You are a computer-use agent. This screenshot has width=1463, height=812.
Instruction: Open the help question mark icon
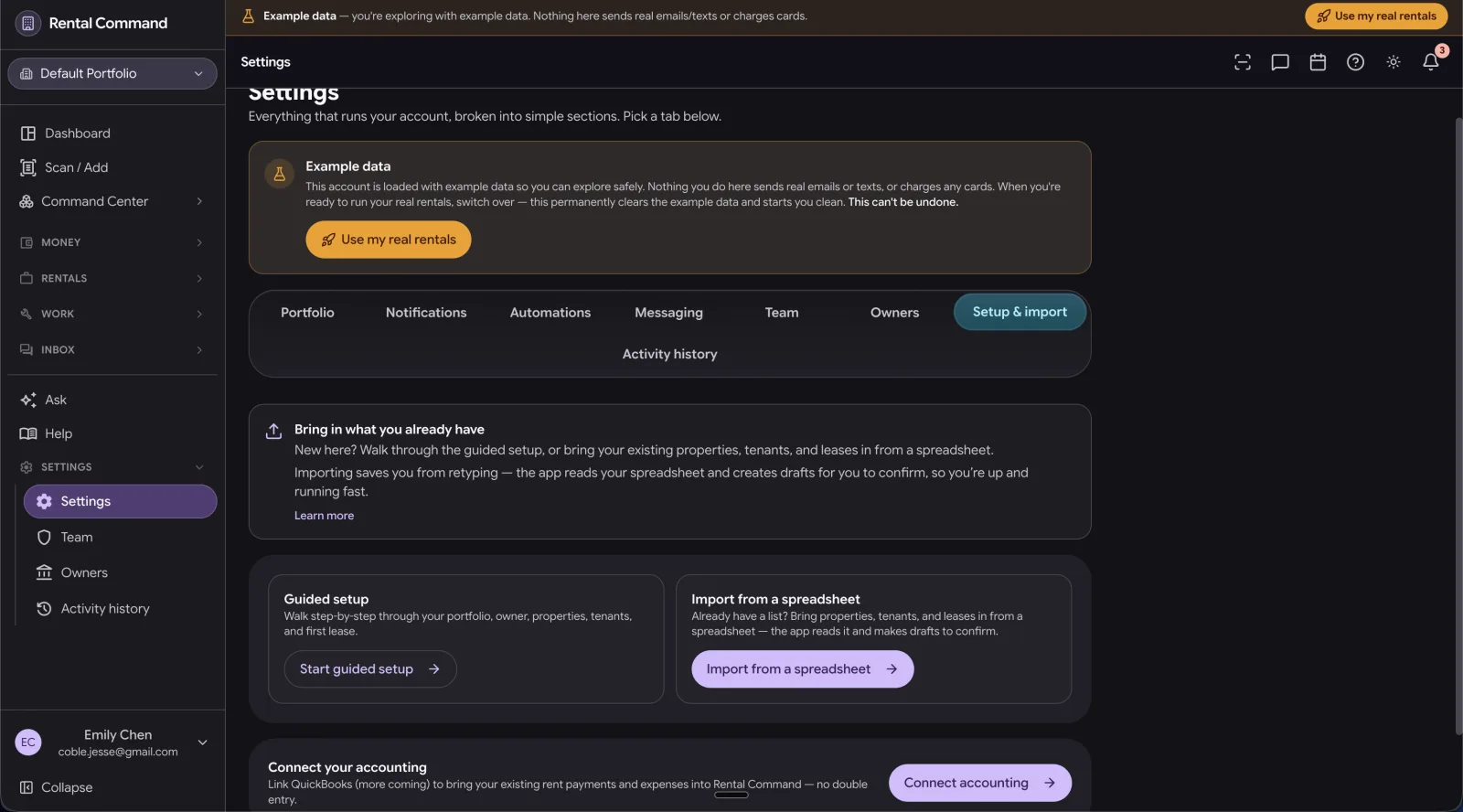(x=1355, y=62)
